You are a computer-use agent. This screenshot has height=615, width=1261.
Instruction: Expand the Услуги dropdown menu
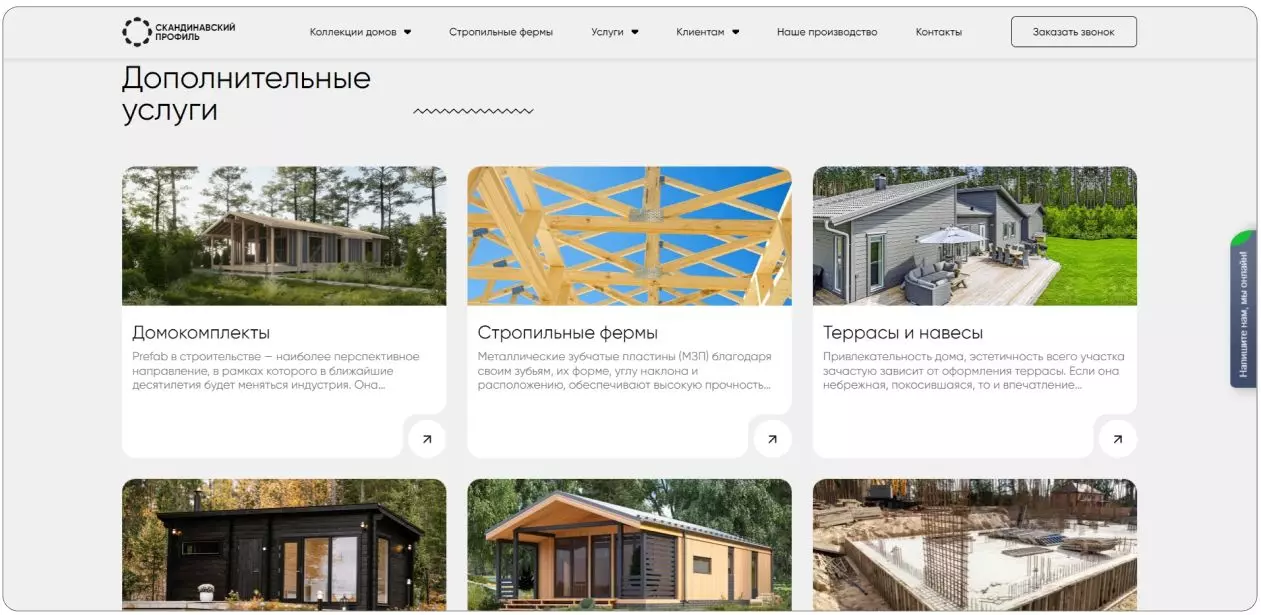click(614, 32)
